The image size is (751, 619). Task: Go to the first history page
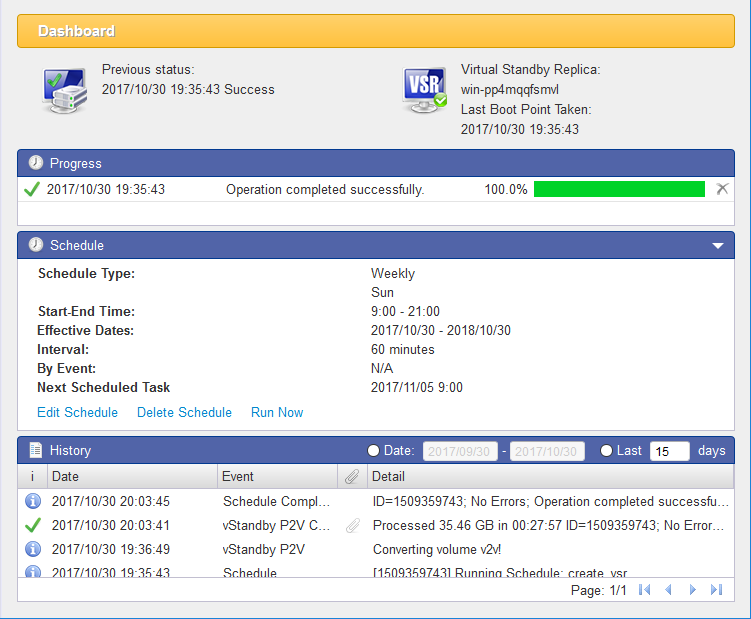pos(645,590)
